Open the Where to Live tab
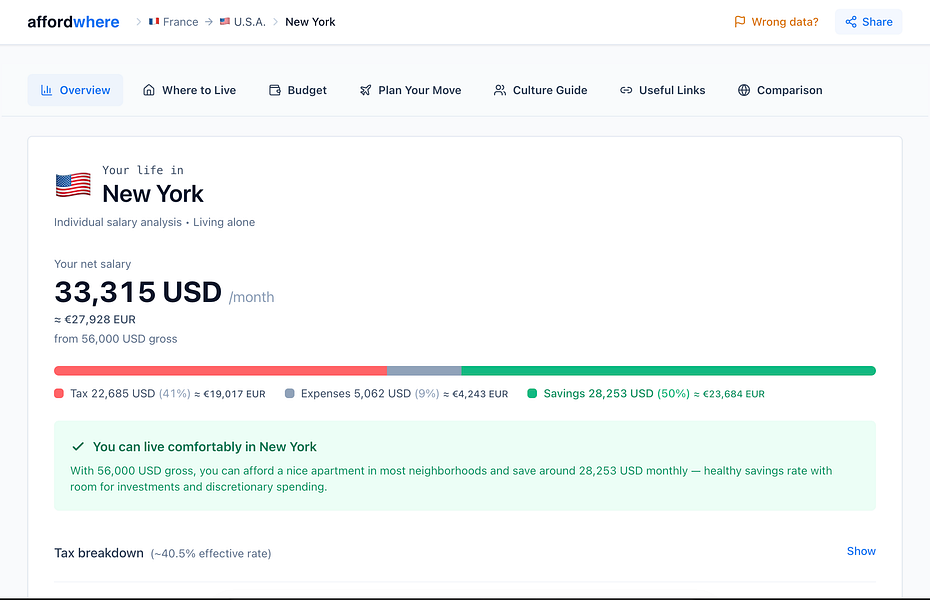 [189, 90]
